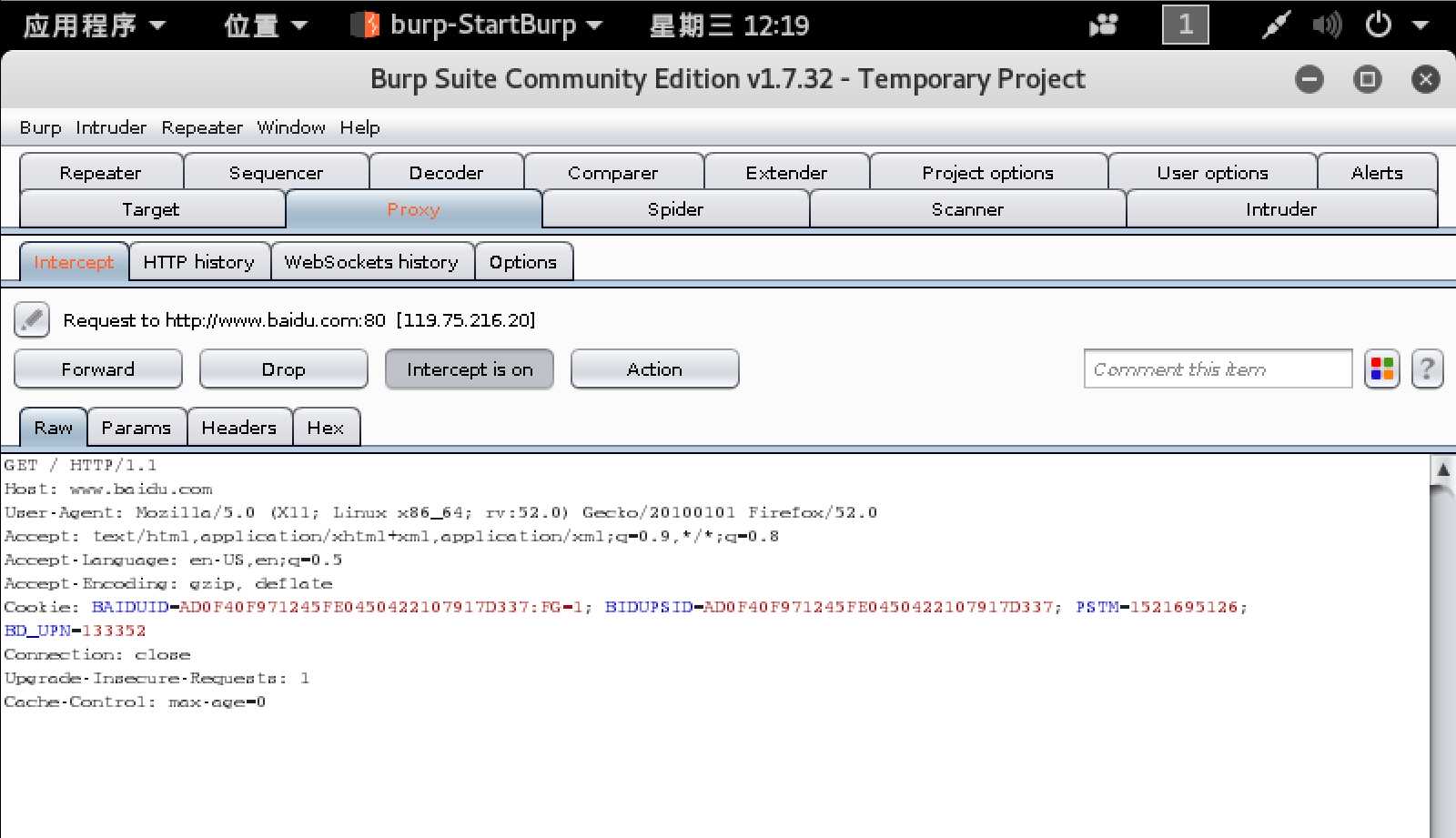Open the HTTP history sub-tab

199,262
